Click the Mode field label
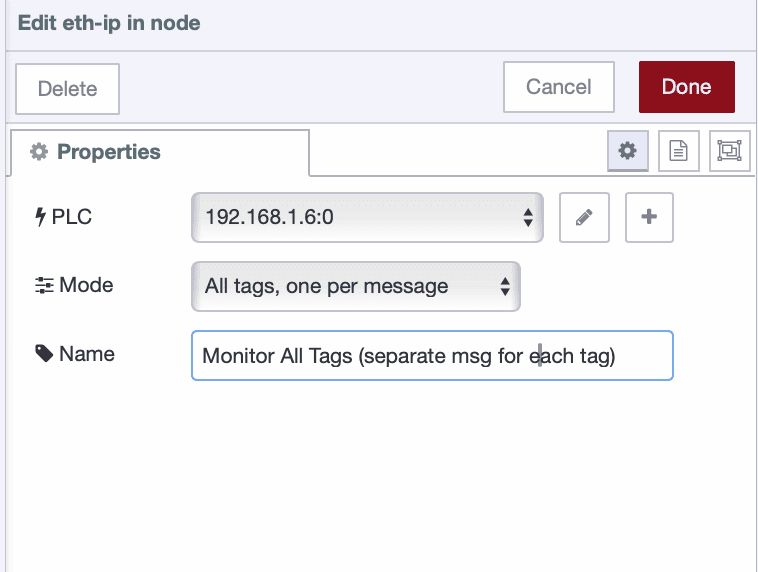 pyautogui.click(x=86, y=286)
